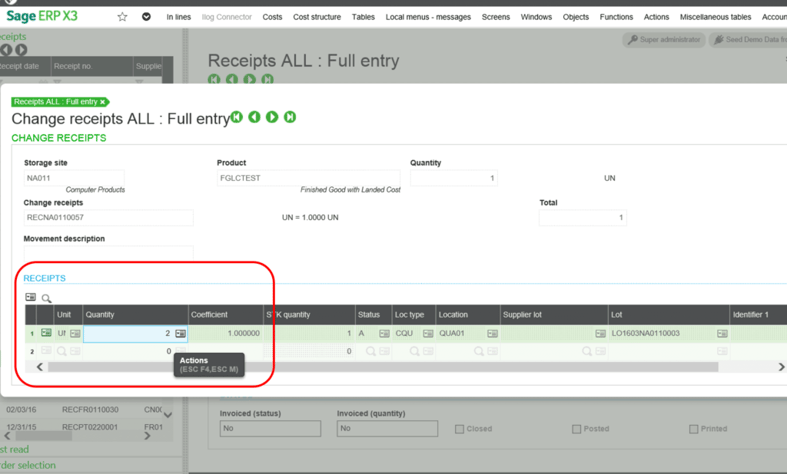The image size is (787, 474).
Task: Click the receipts grid horizontal scrollbar
Action: coord(382,367)
